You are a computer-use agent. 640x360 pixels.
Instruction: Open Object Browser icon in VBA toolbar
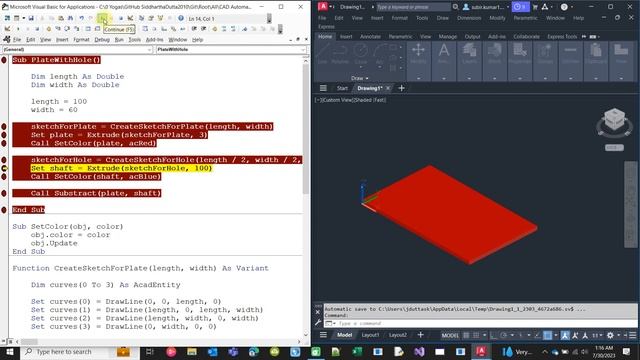(x=160, y=18)
